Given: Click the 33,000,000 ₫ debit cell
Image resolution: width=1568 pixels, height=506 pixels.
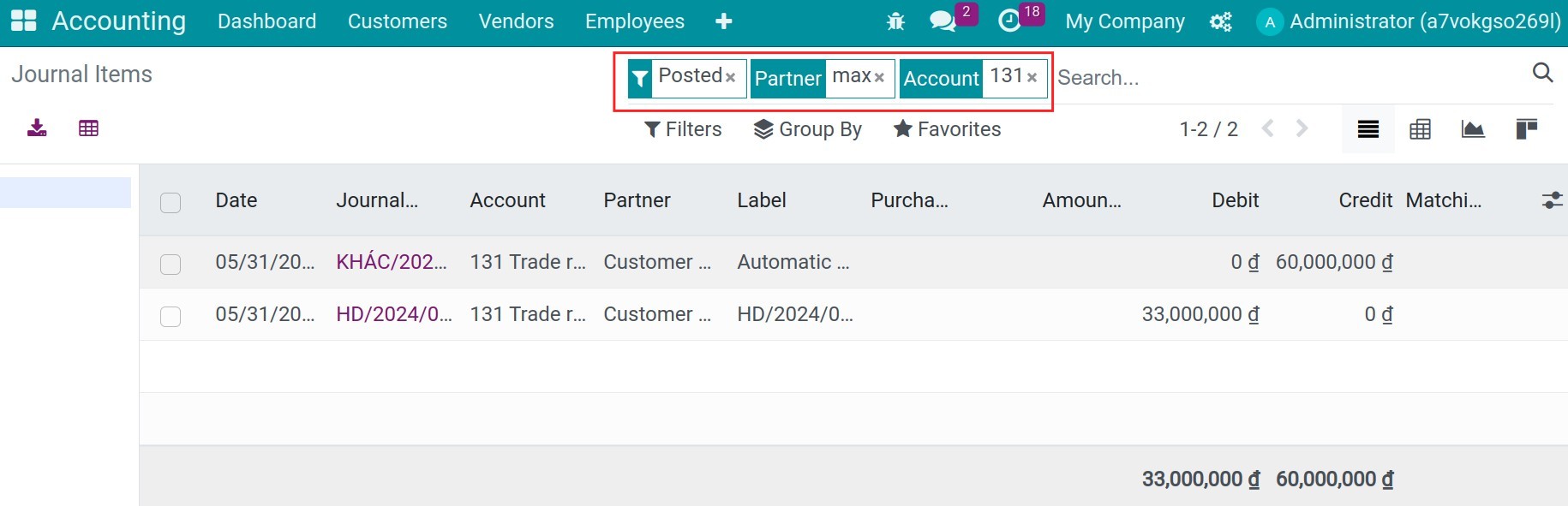Looking at the screenshot, I should (x=1200, y=314).
